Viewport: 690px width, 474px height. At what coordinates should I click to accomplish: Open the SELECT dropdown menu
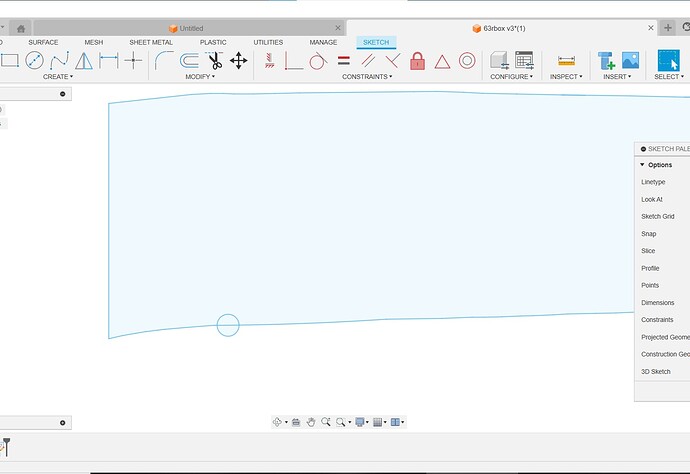pos(669,77)
